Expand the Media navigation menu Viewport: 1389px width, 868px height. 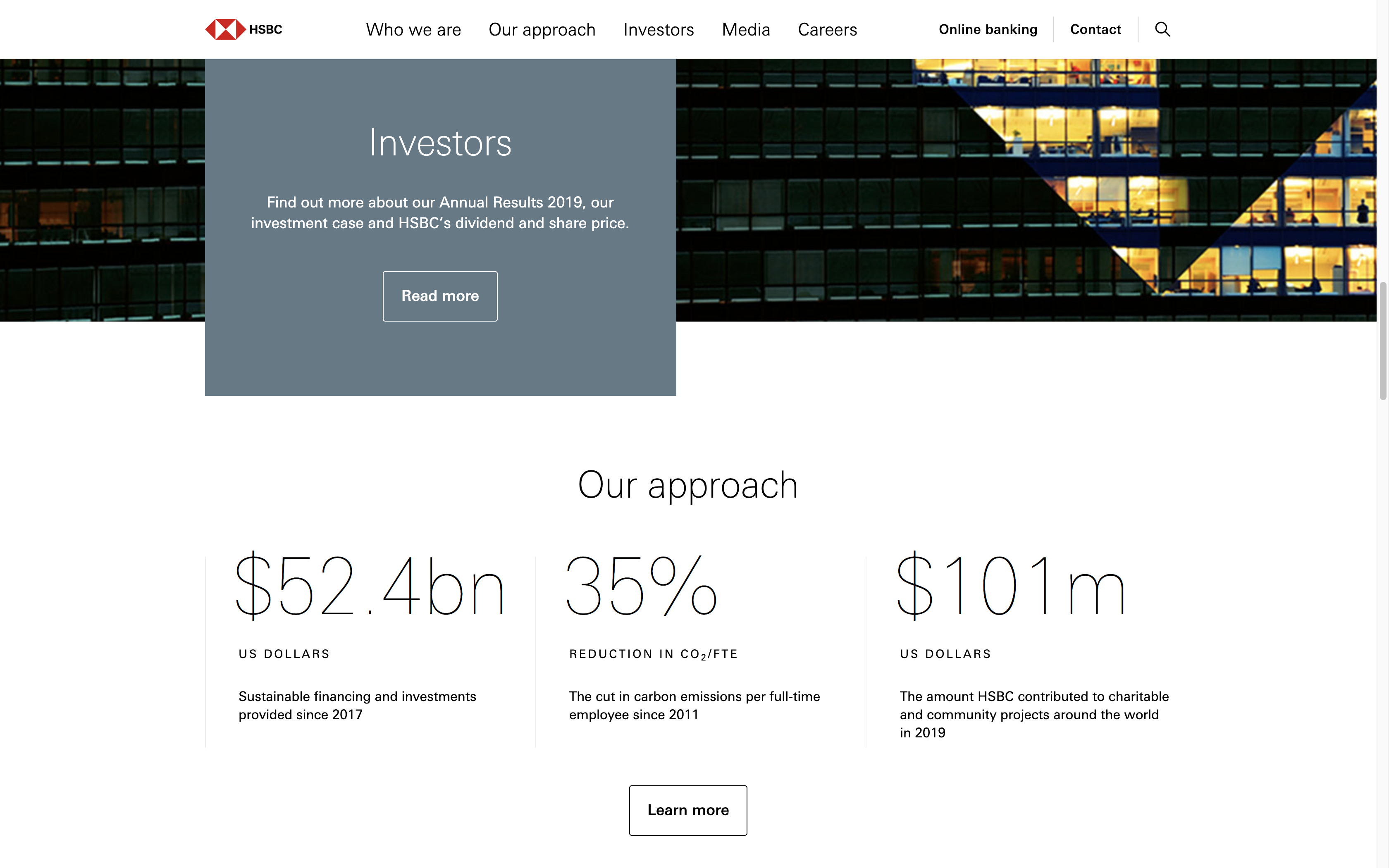[746, 30]
